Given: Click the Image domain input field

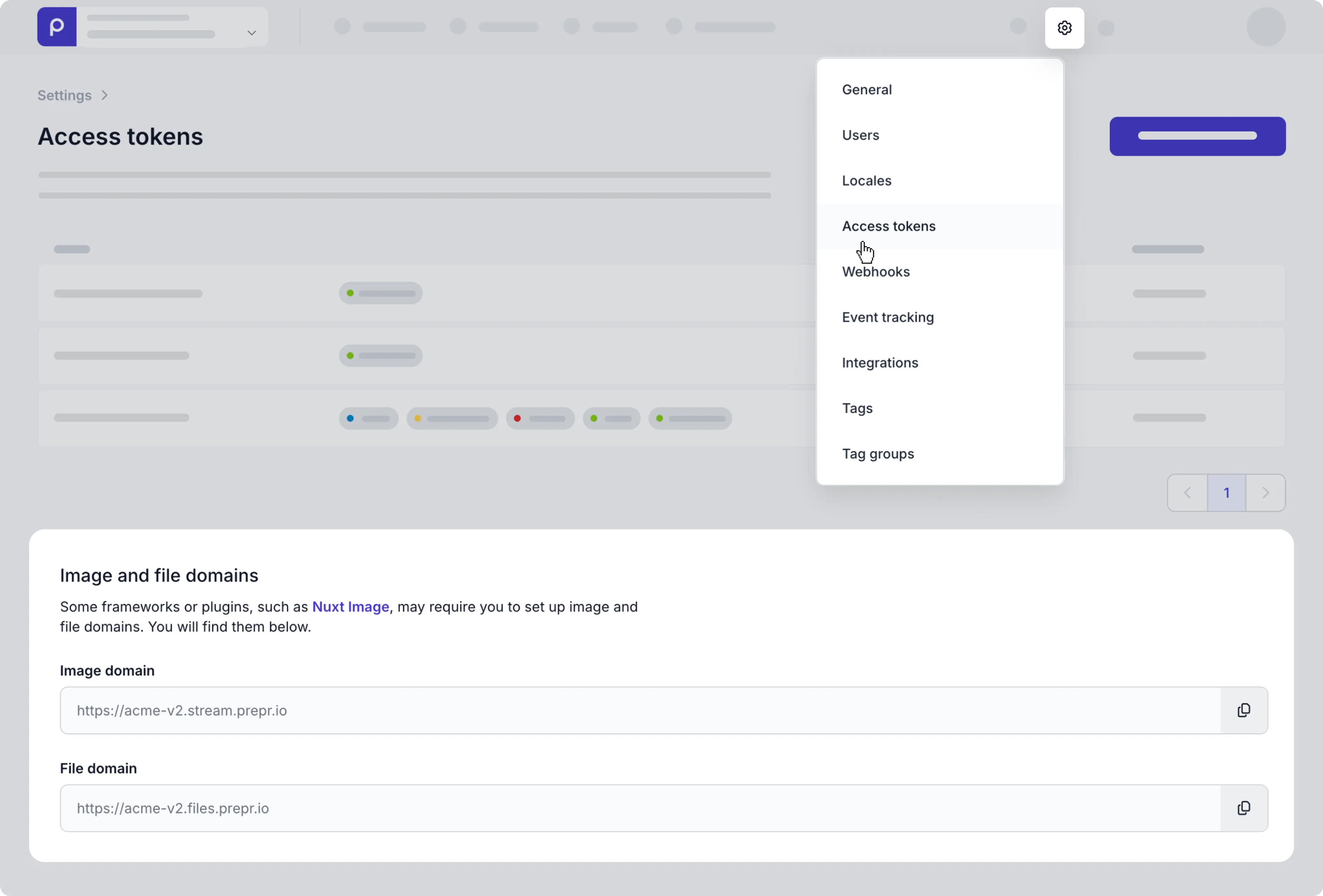Looking at the screenshot, I should (640, 710).
